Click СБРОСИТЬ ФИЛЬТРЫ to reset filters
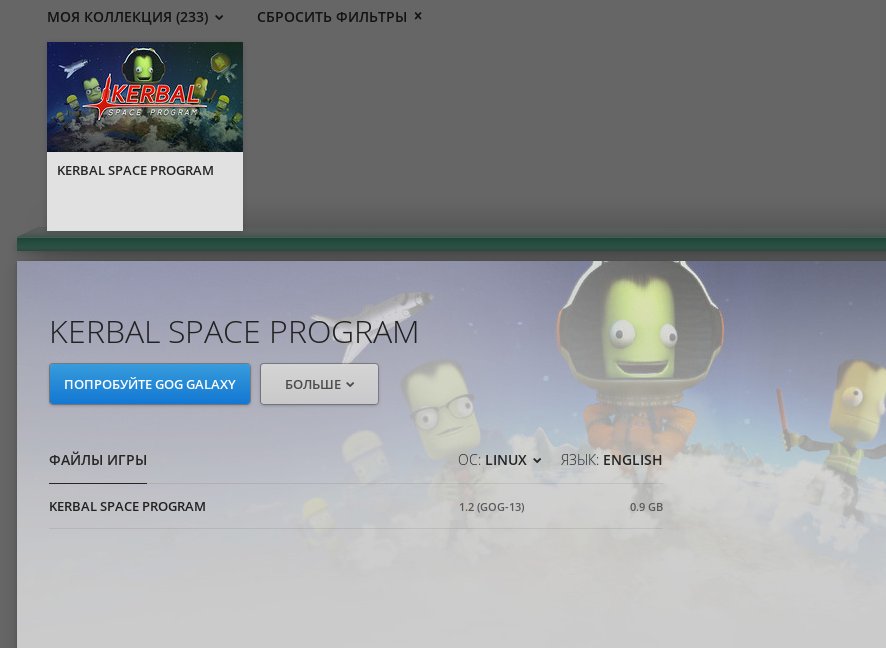This screenshot has width=886, height=648. tap(332, 17)
